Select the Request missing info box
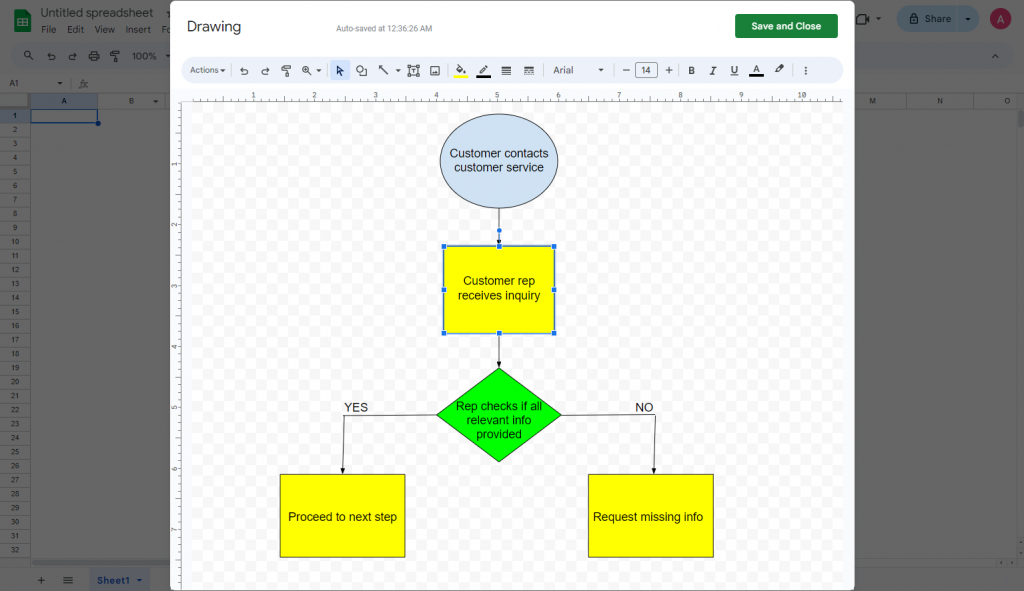The width and height of the screenshot is (1024, 591). (650, 516)
